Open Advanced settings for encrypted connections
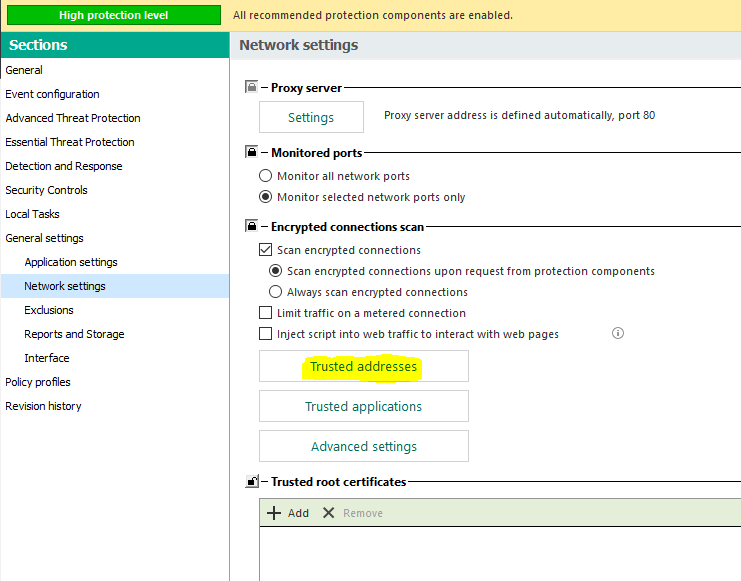741x581 pixels. 364,446
